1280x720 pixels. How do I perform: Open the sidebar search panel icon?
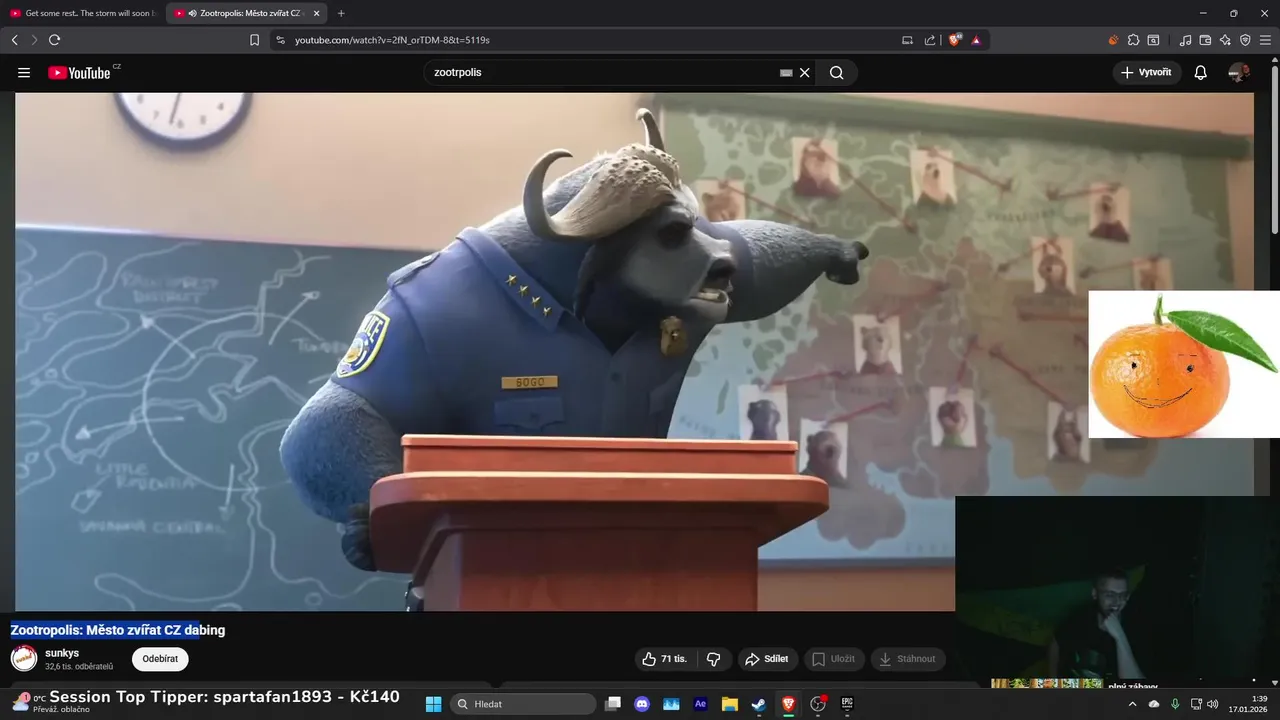[1153, 40]
